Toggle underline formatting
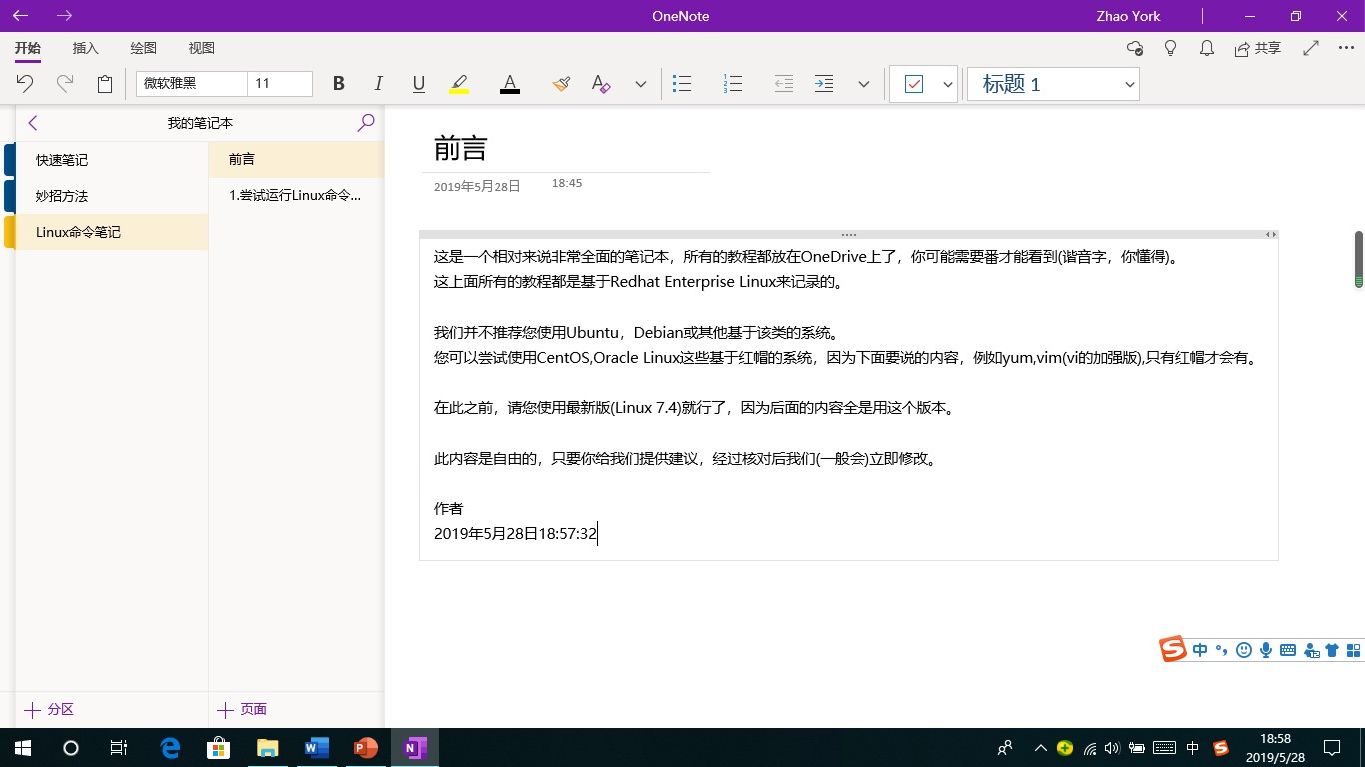1365x767 pixels. coord(419,84)
